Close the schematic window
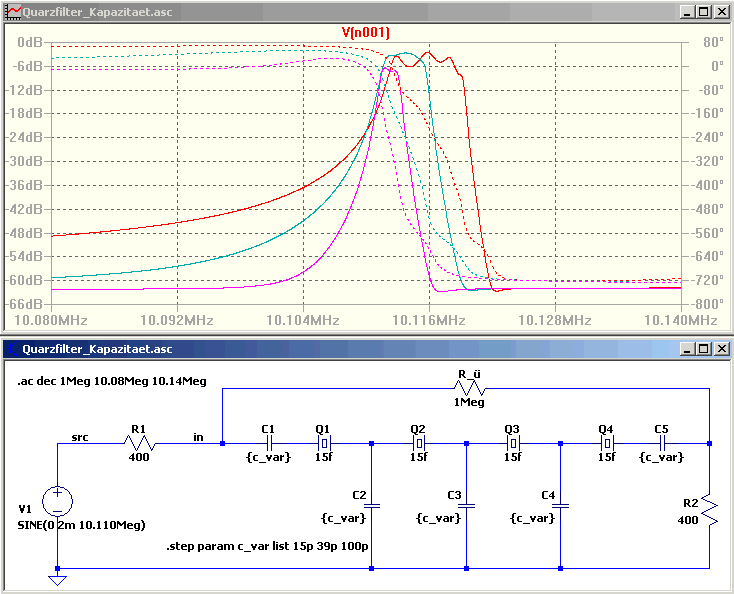This screenshot has width=734, height=594. coord(721,349)
